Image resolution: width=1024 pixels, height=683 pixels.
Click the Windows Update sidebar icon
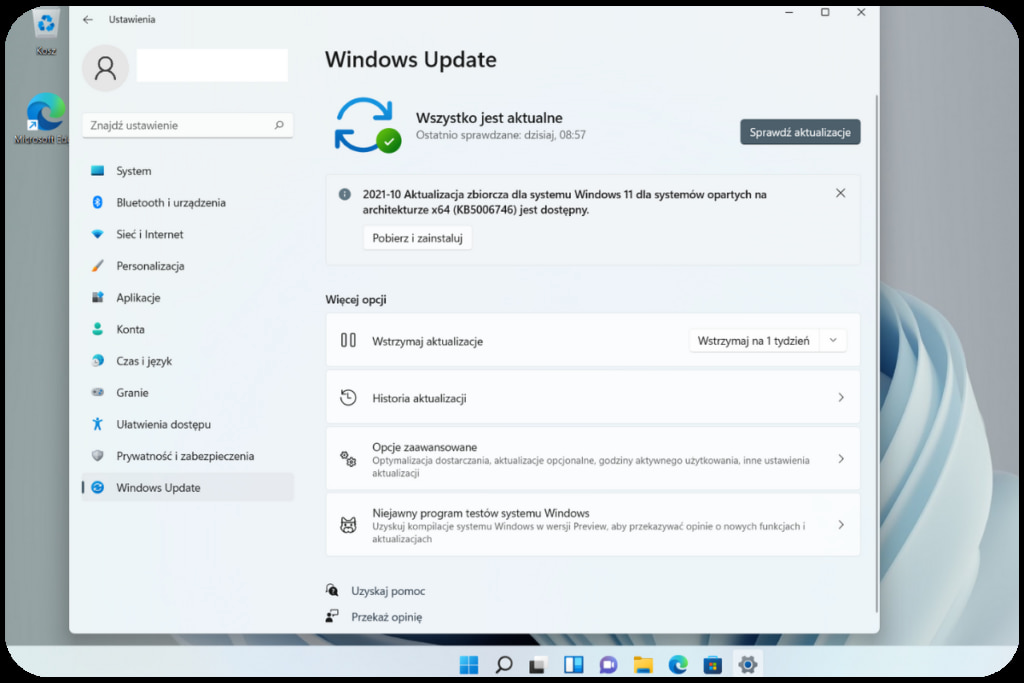point(97,487)
